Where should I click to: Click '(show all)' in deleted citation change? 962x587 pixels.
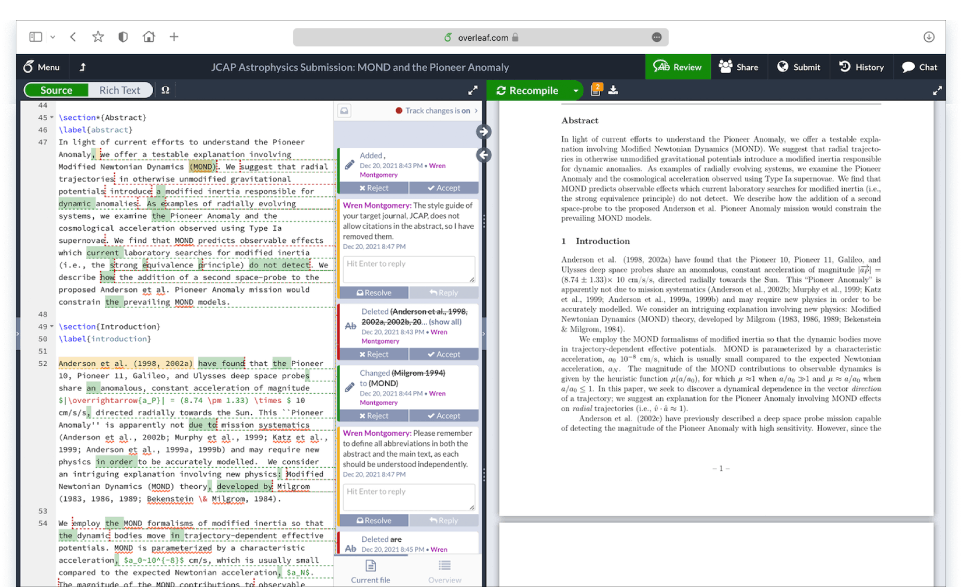pos(445,321)
